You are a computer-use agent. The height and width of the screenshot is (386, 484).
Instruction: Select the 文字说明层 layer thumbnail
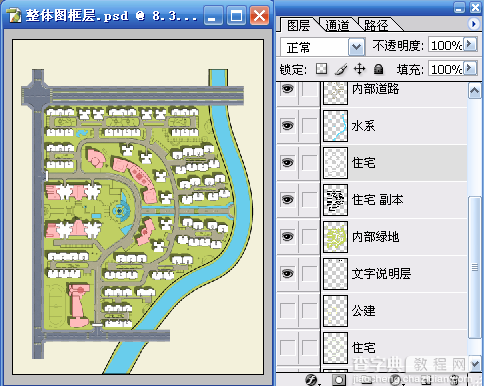pos(335,274)
